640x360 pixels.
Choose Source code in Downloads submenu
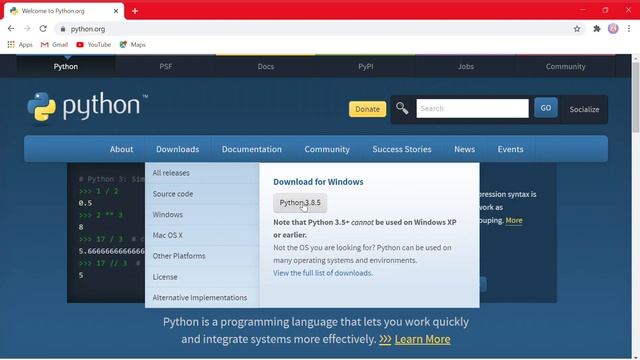202,194
